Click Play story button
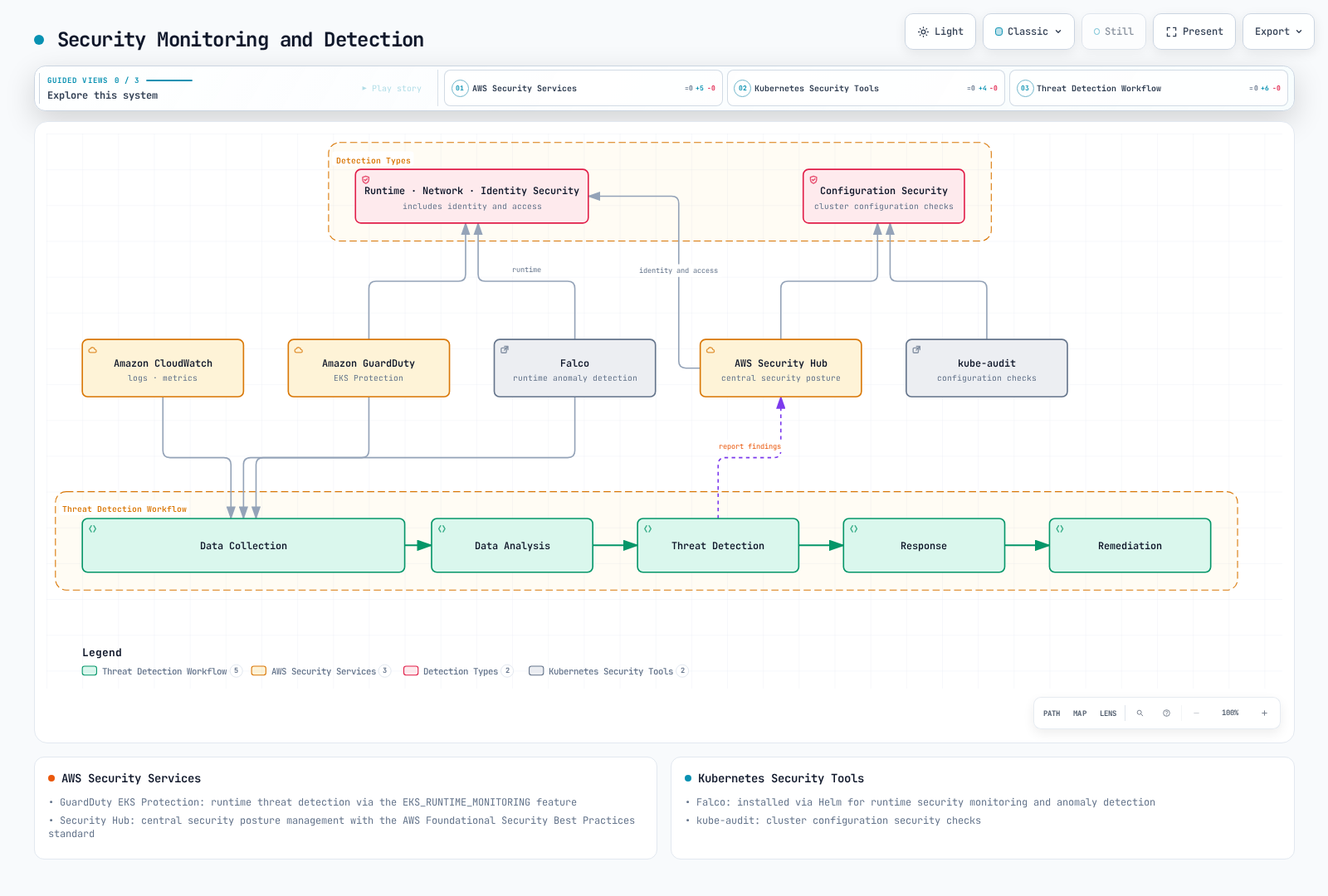 pos(392,88)
